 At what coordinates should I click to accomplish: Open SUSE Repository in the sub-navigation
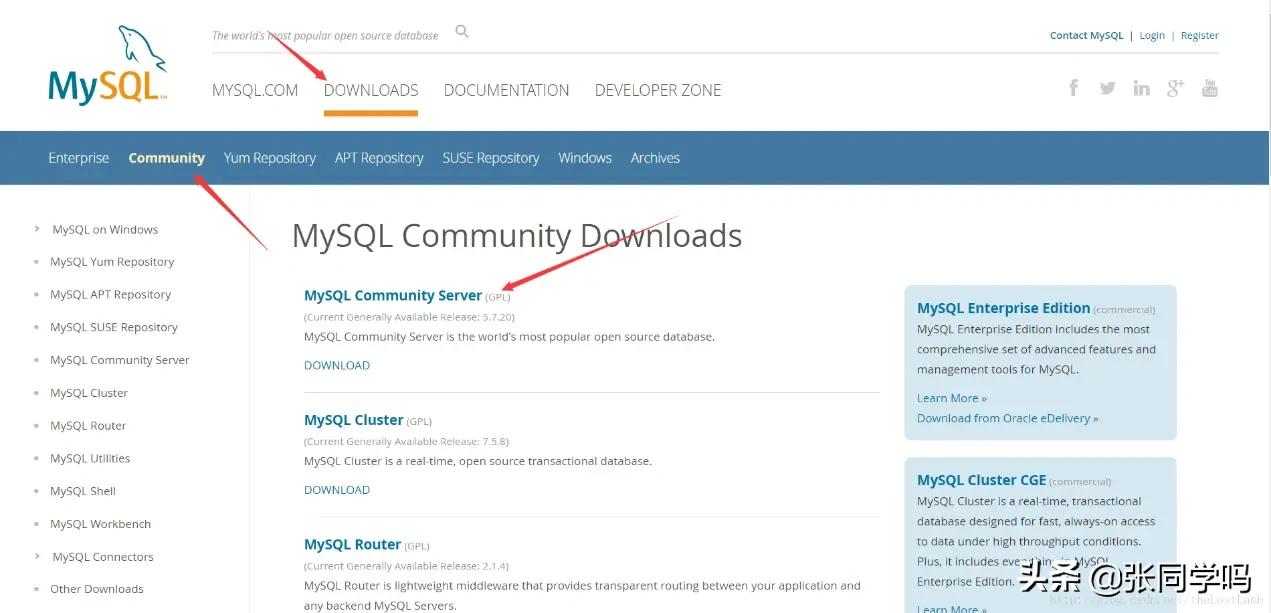point(491,158)
